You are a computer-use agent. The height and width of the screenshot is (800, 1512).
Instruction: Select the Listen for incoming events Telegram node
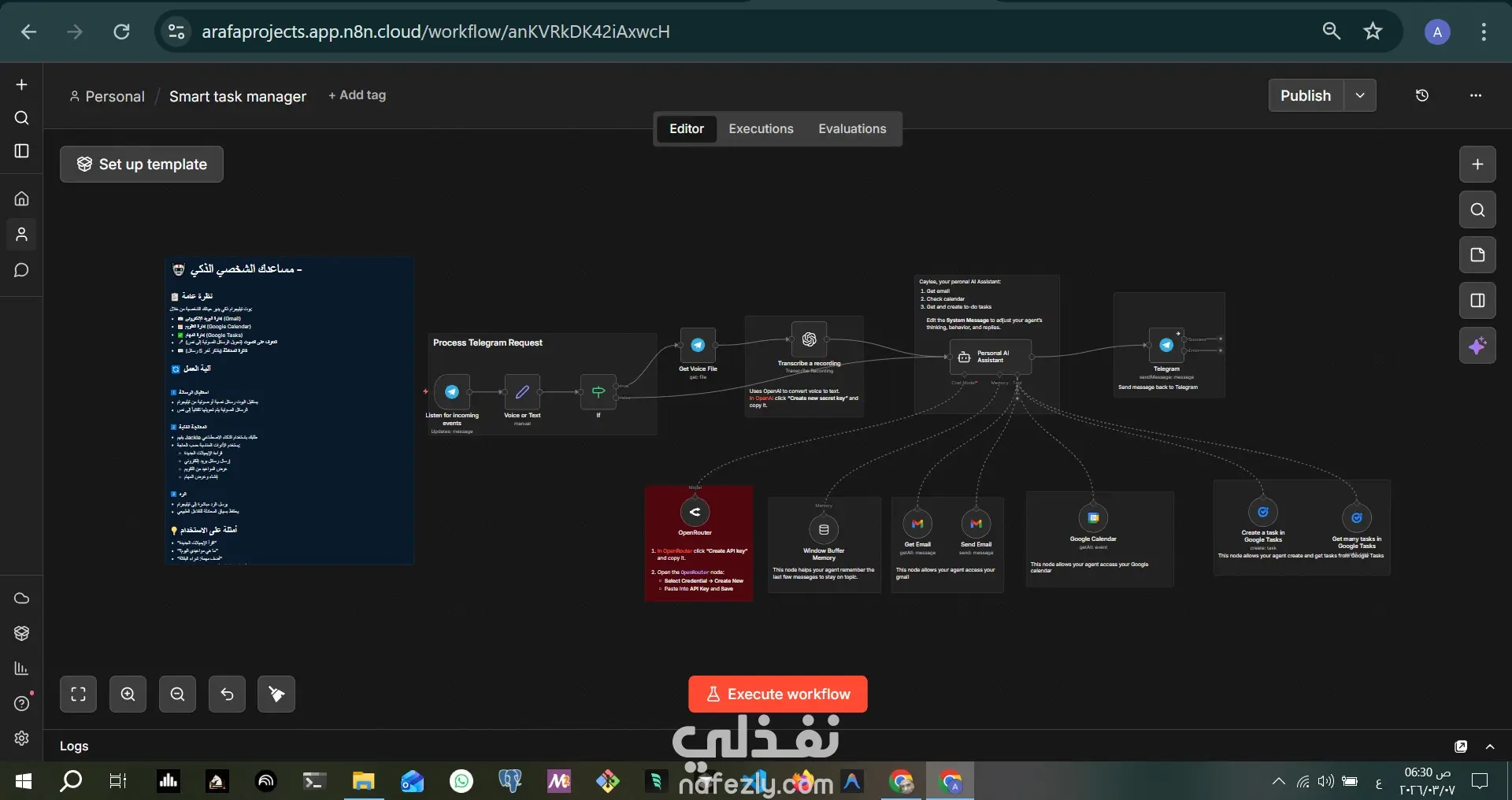click(x=452, y=392)
